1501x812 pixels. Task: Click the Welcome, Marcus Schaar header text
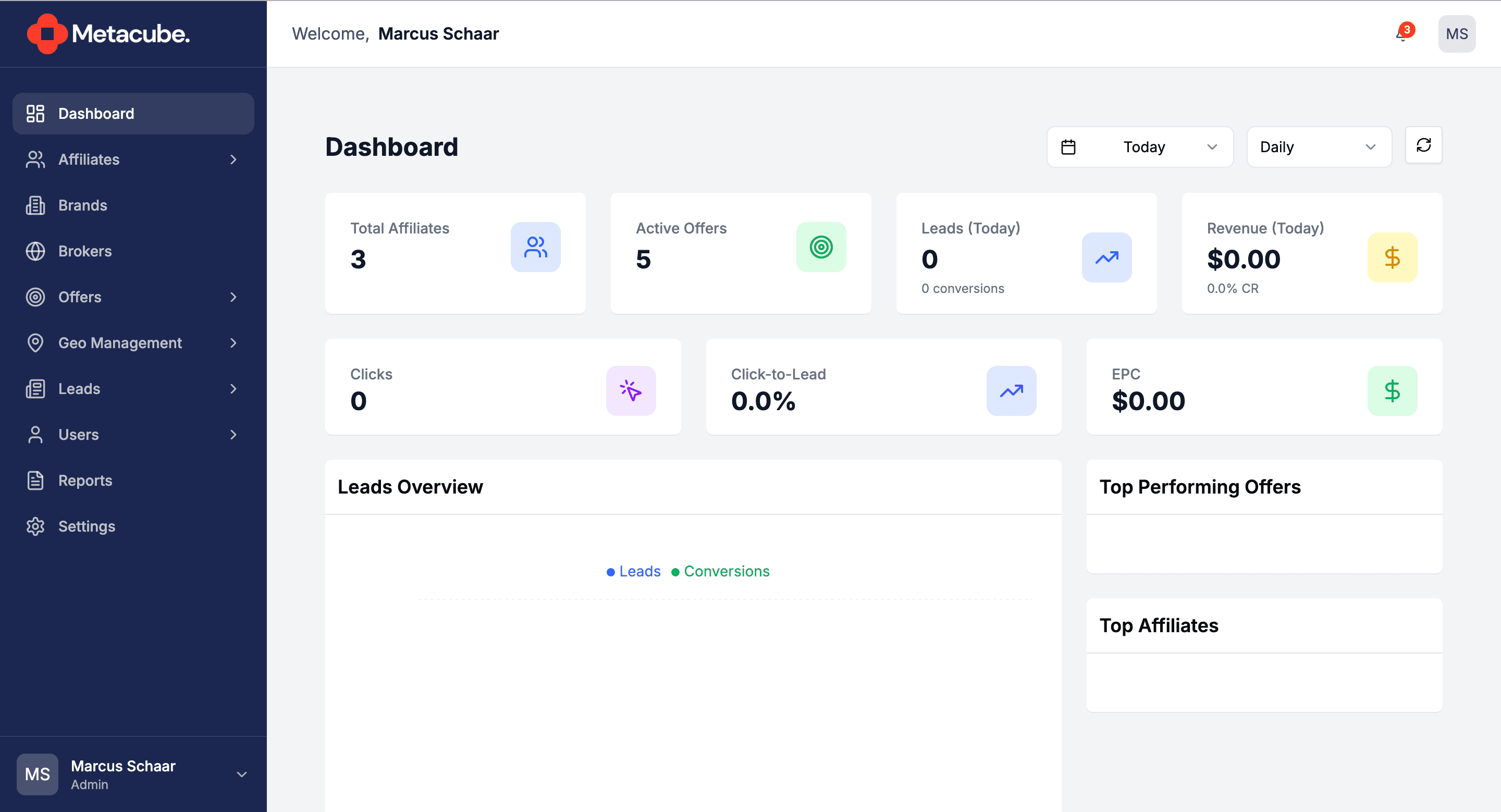(x=395, y=34)
